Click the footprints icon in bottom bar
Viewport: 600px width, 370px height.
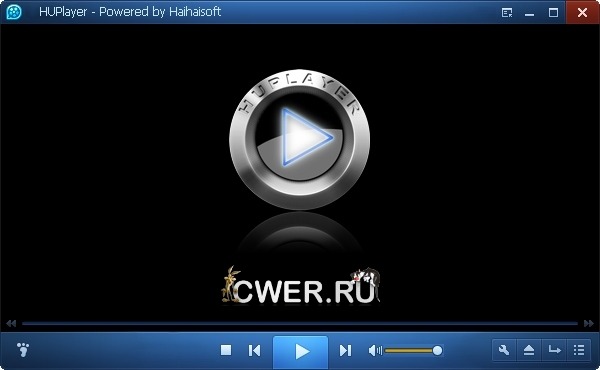tap(23, 349)
